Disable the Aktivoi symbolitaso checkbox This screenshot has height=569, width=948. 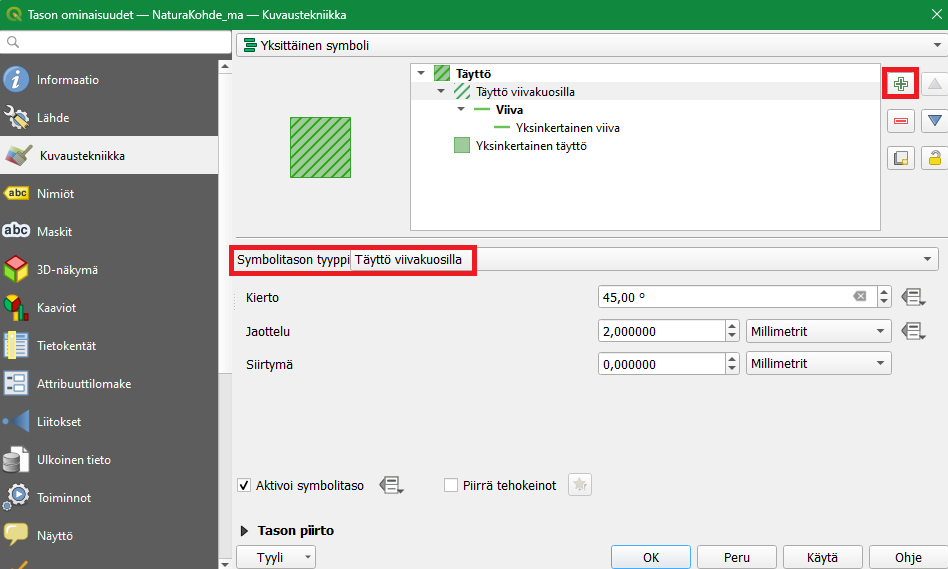tap(244, 485)
